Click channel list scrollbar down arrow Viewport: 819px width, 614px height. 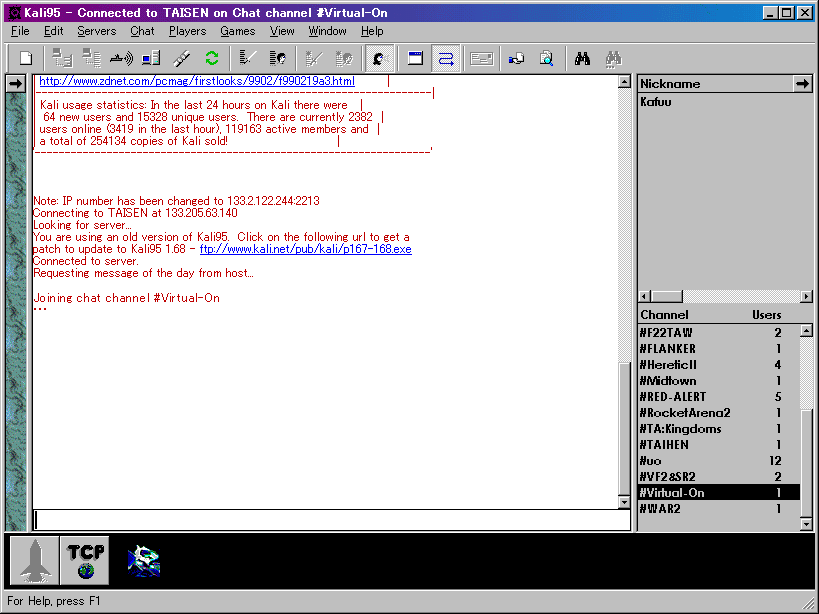pyautogui.click(x=806, y=524)
